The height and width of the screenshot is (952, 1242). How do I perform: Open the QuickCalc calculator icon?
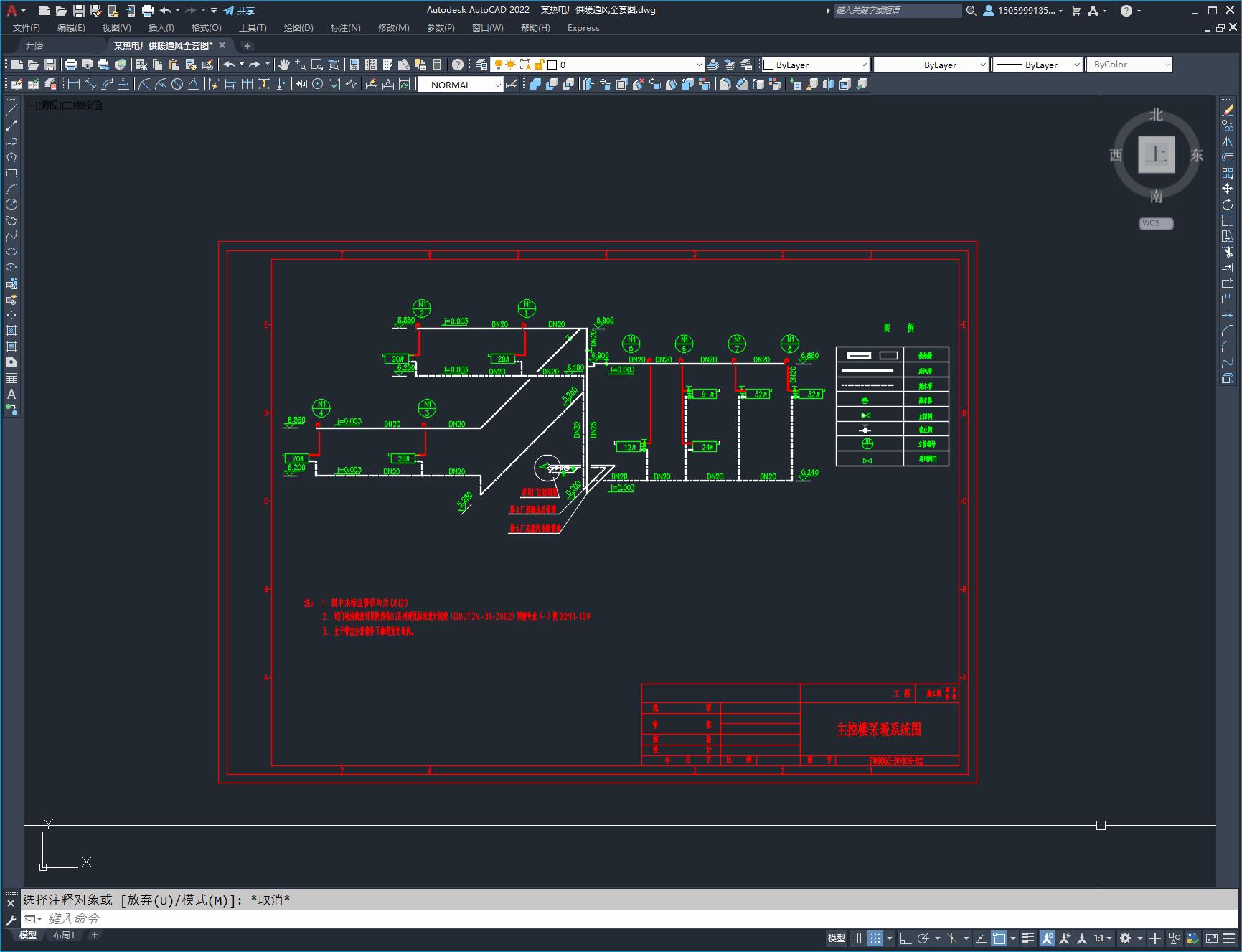pyautogui.click(x=437, y=65)
